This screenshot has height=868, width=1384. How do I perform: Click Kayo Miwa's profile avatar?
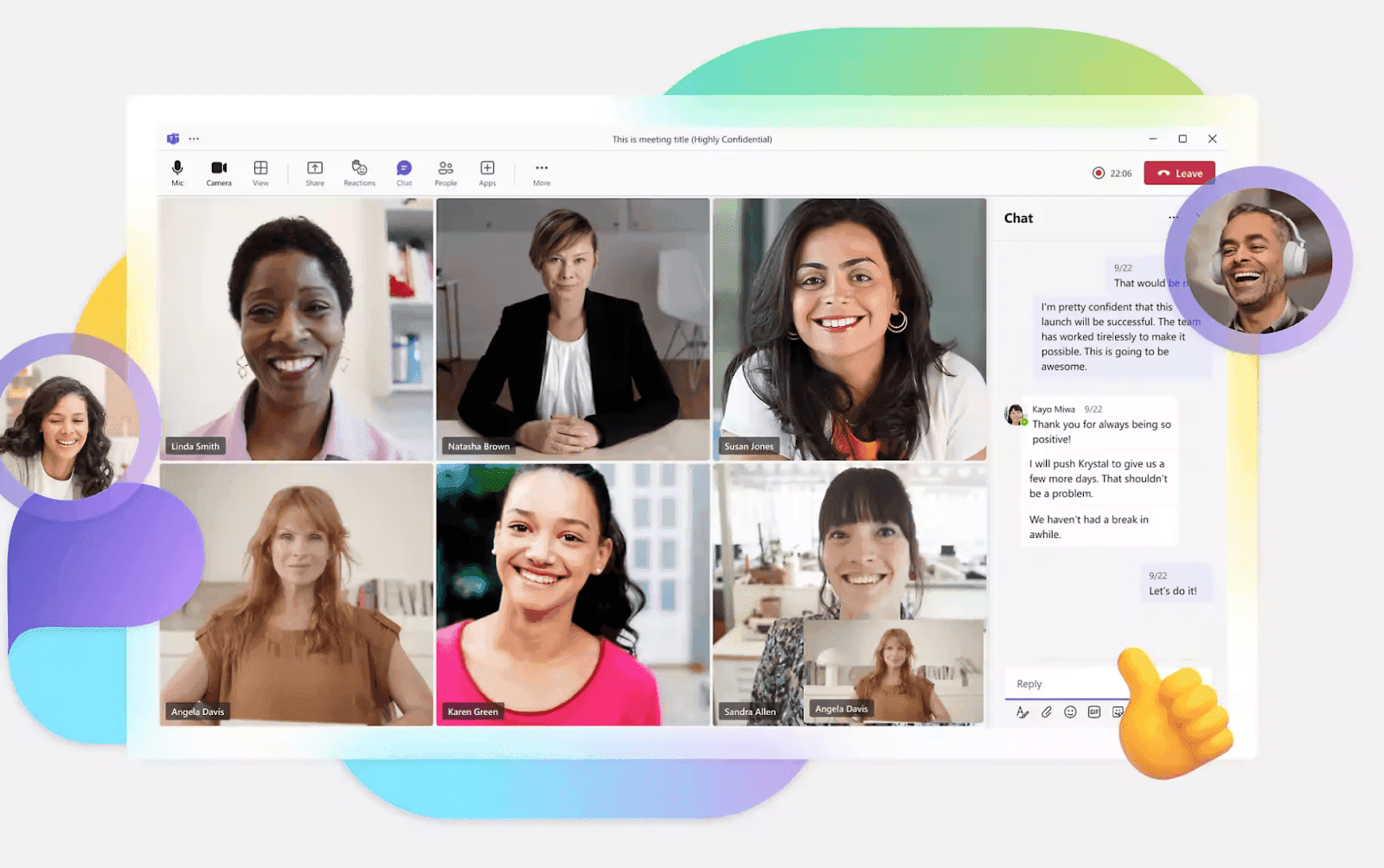click(1014, 413)
